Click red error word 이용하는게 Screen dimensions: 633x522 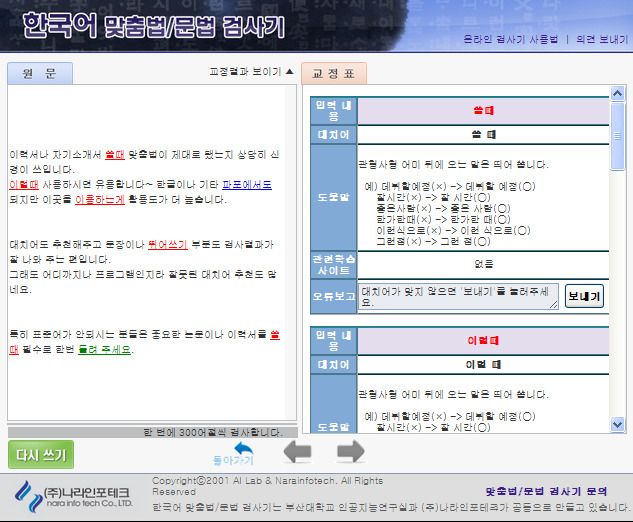100,199
